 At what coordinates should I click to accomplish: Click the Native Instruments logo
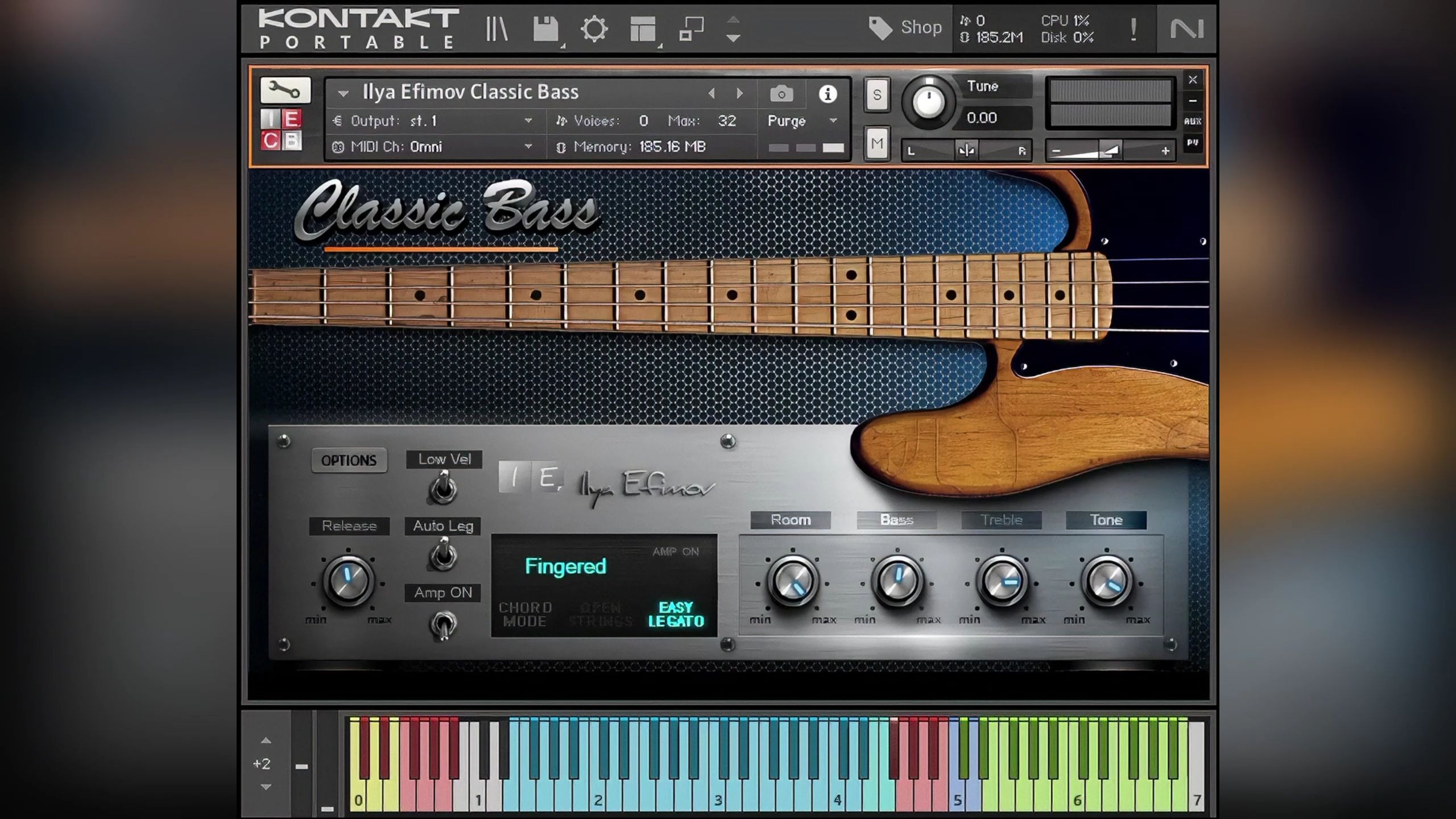1187,28
